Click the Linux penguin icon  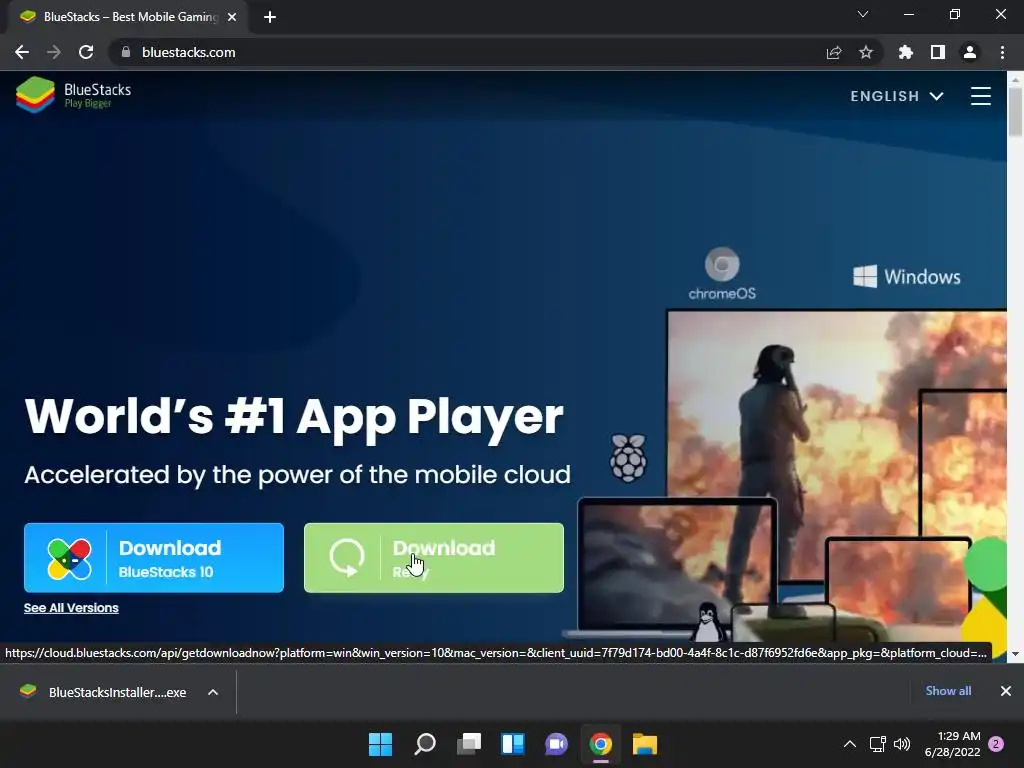coord(709,621)
